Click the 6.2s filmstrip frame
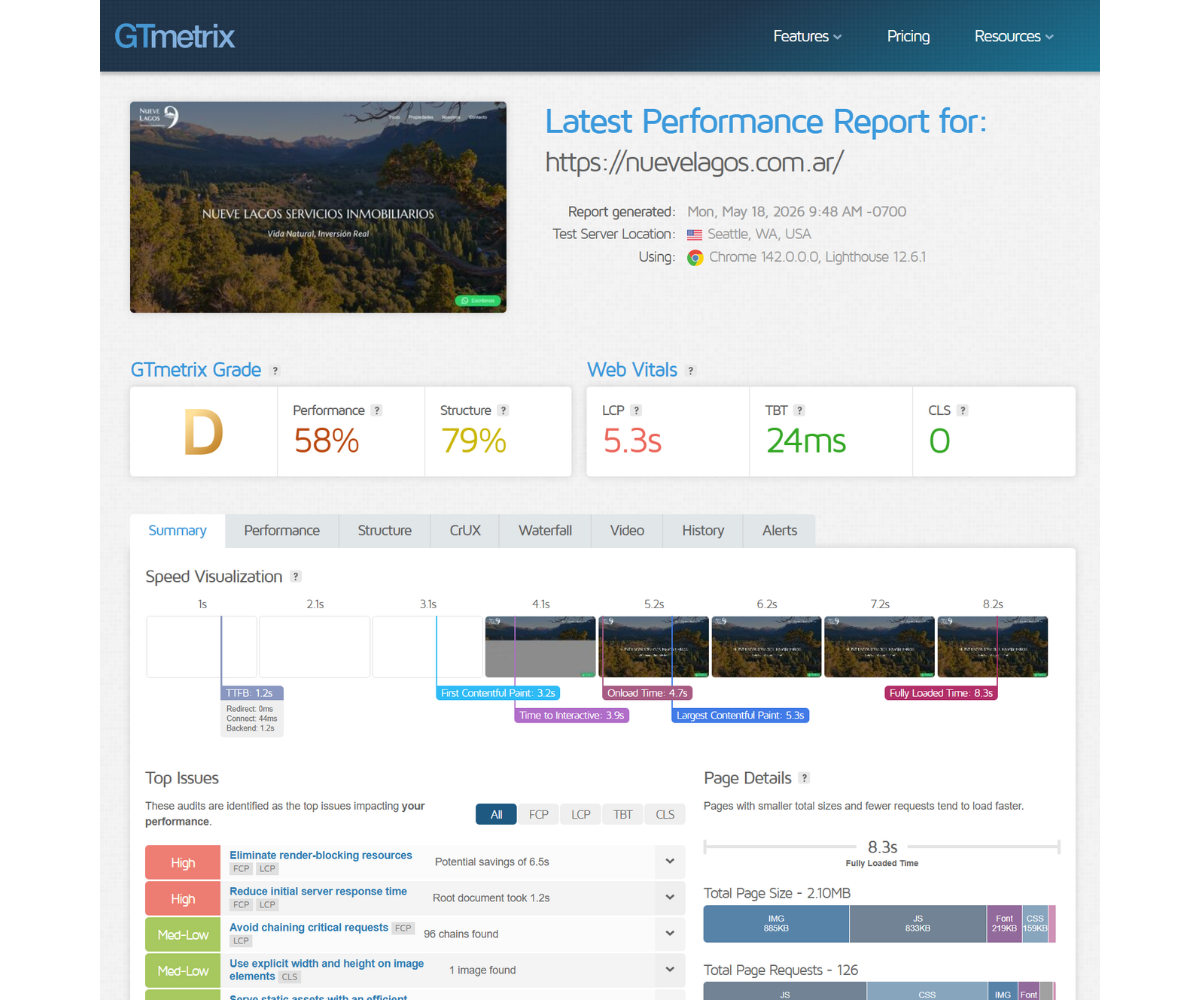Viewport: 1200px width, 1000px height. tap(767, 647)
